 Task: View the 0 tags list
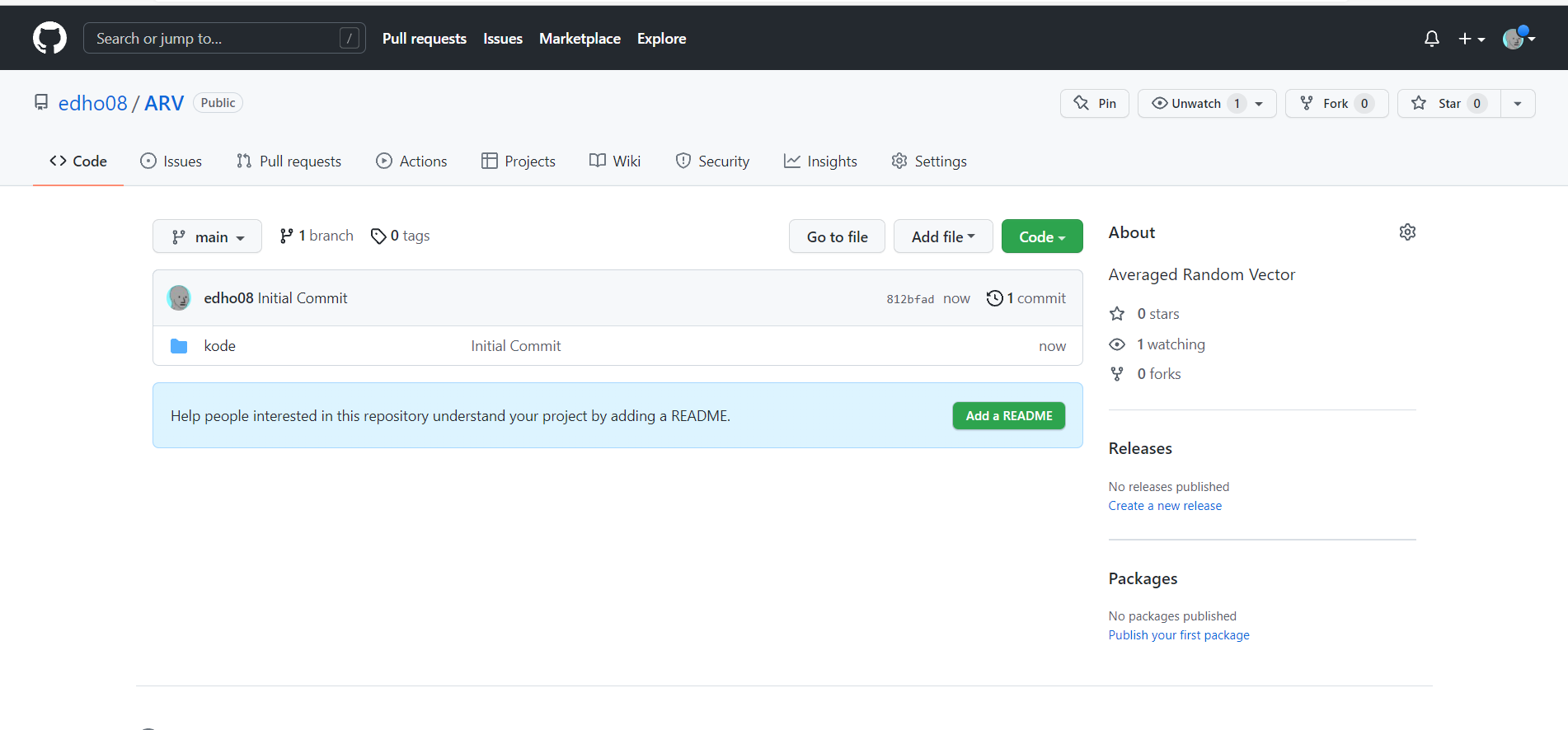coord(401,236)
